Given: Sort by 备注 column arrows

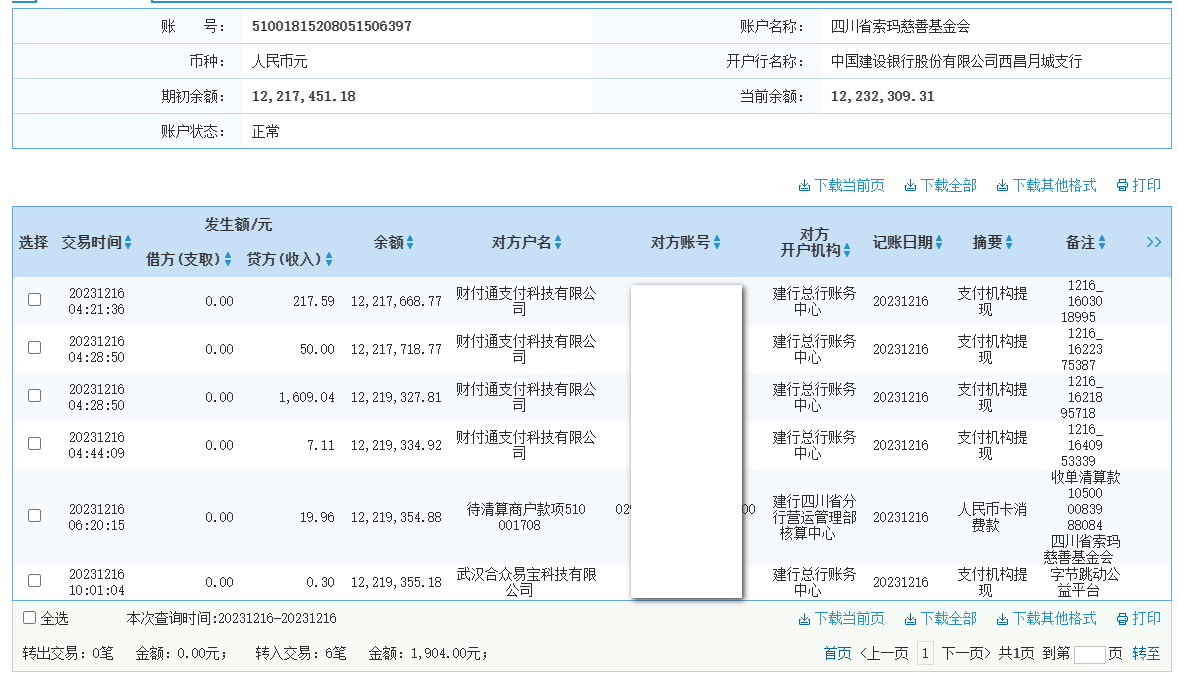Looking at the screenshot, I should click(x=1102, y=242).
